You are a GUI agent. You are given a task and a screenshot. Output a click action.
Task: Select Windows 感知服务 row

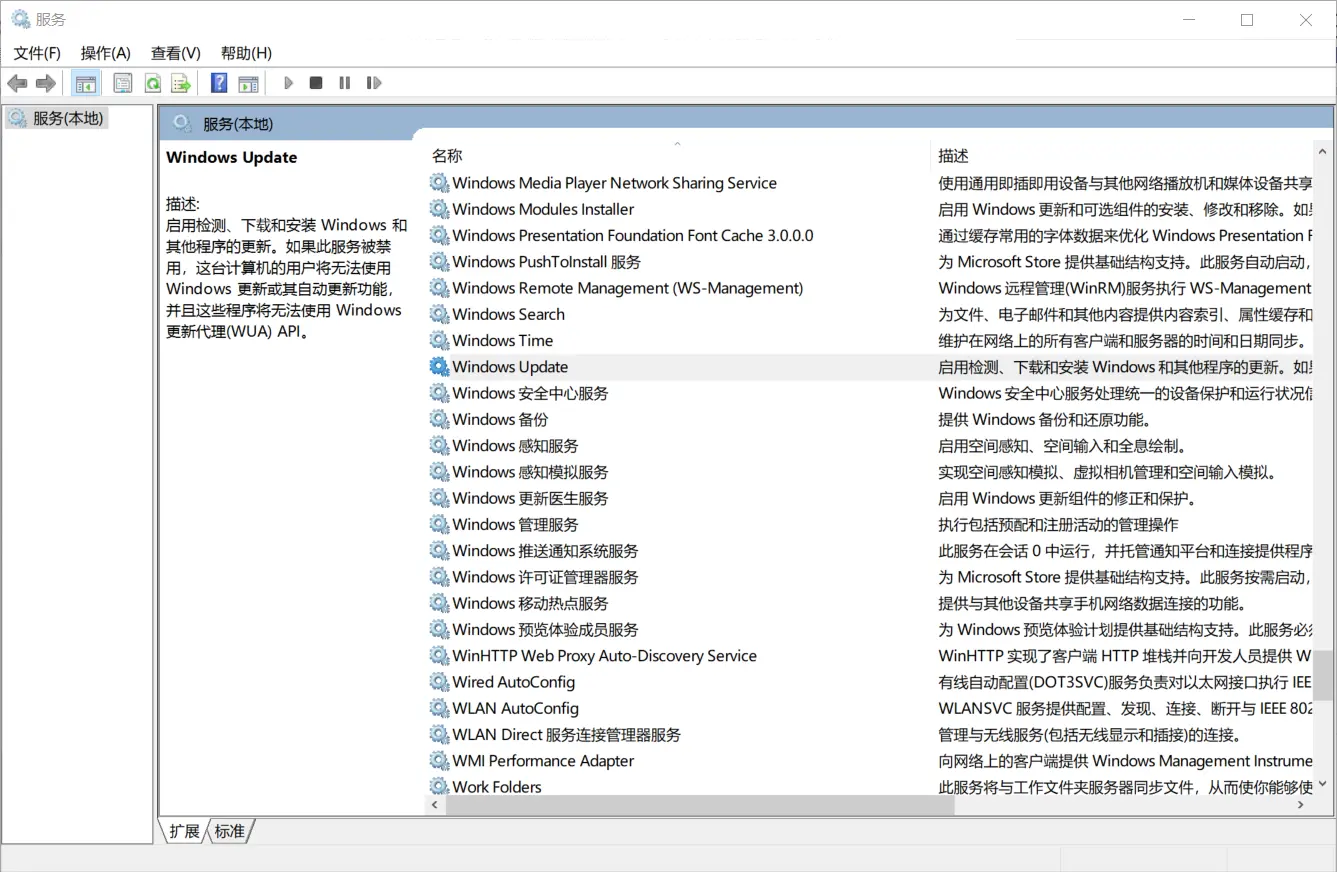click(x=869, y=446)
